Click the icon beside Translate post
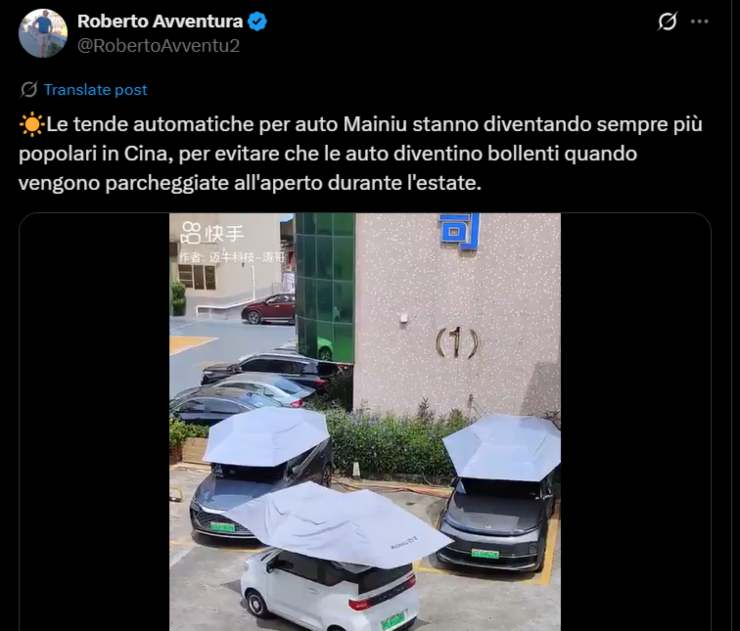The width and height of the screenshot is (740, 631). point(29,89)
